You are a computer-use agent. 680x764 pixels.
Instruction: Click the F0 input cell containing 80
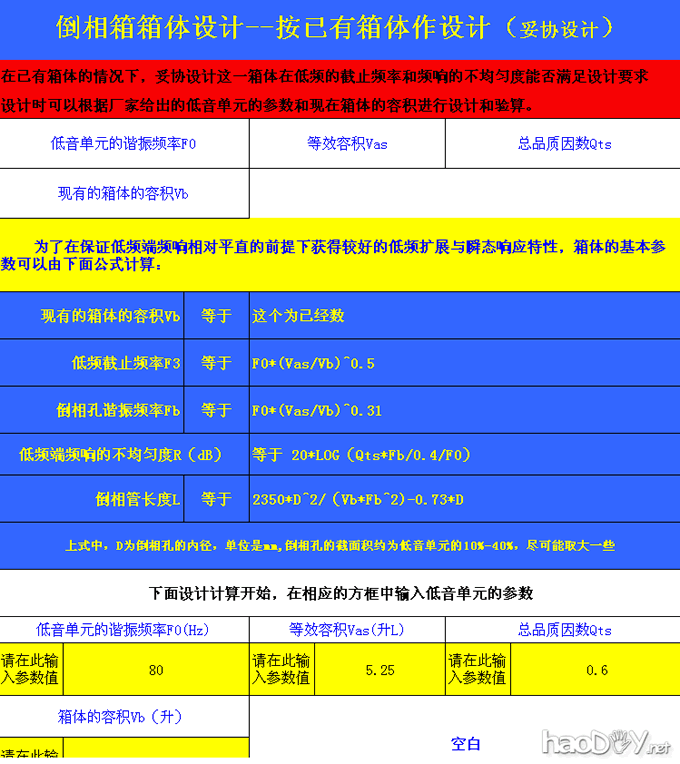(x=155, y=670)
